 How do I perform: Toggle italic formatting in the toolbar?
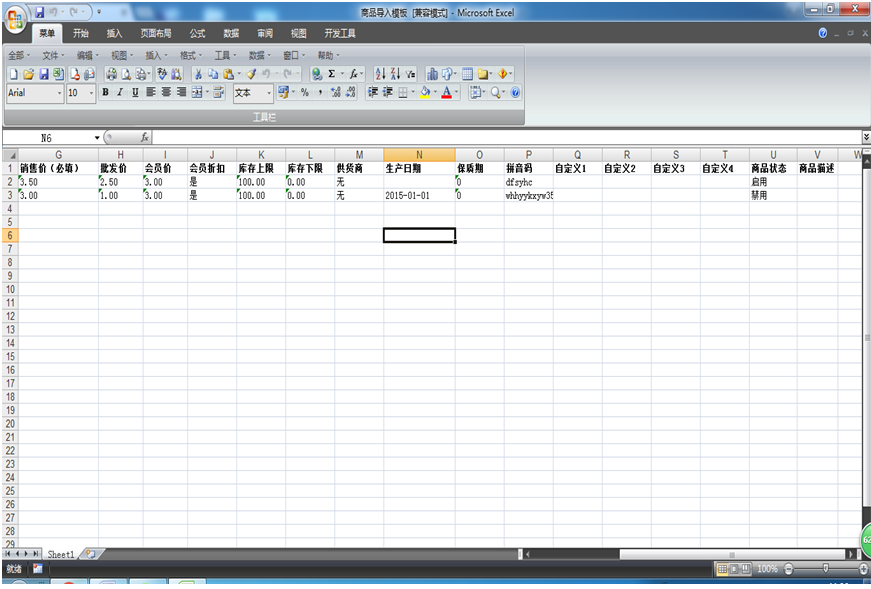tap(120, 92)
